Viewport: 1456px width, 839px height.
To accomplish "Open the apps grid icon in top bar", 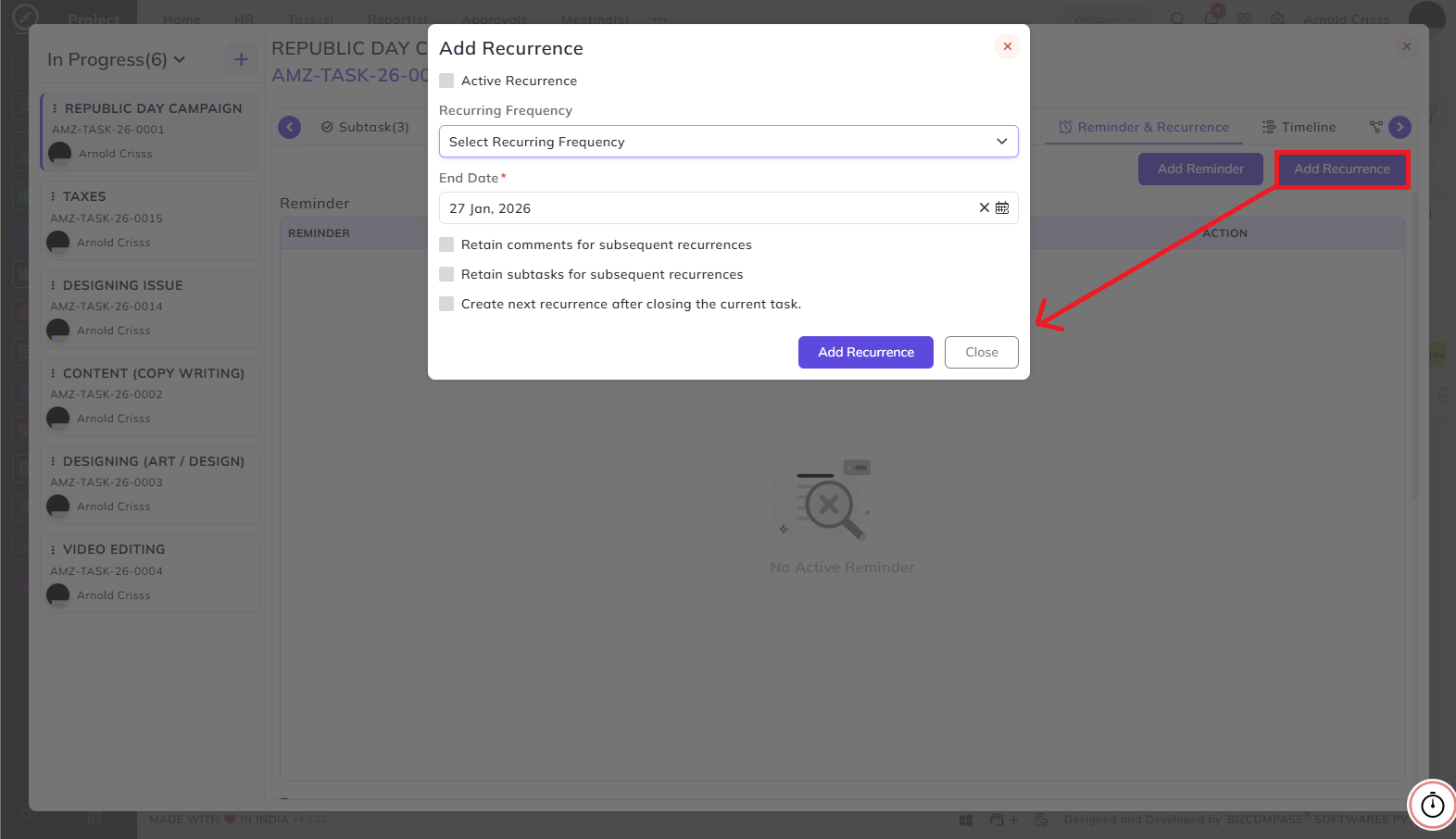I will (x=1245, y=19).
